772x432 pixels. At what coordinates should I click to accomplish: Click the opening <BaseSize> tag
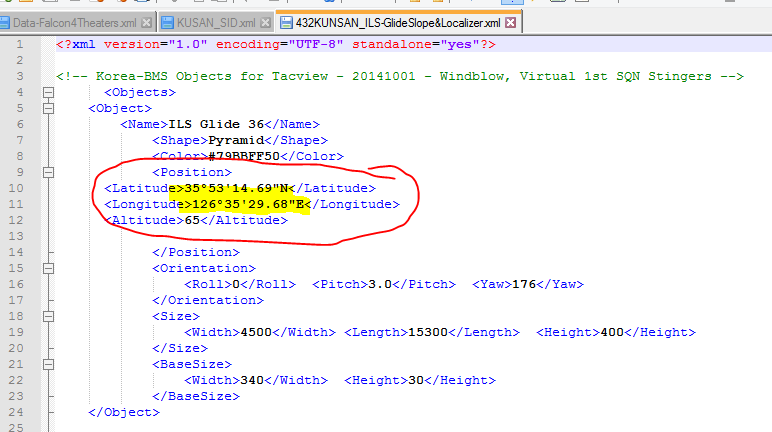[192, 365]
